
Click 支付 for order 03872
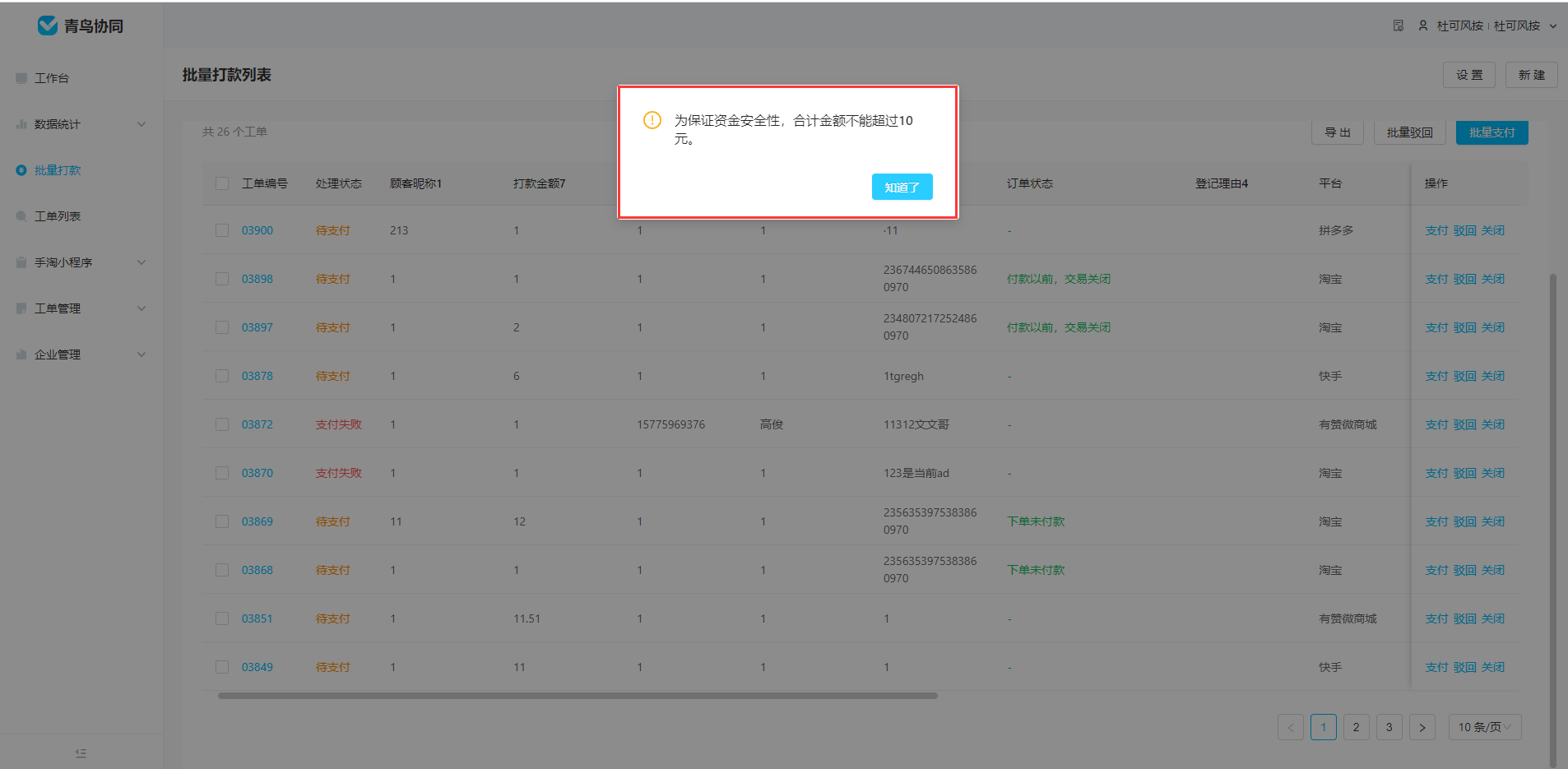pos(1436,424)
